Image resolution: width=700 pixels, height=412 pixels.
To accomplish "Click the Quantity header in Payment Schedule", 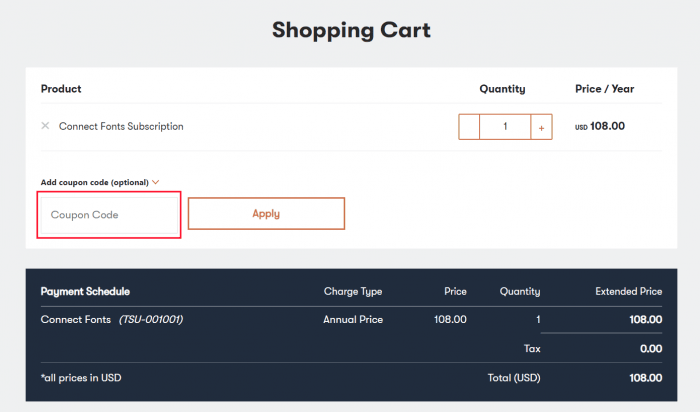I will pos(520,291).
